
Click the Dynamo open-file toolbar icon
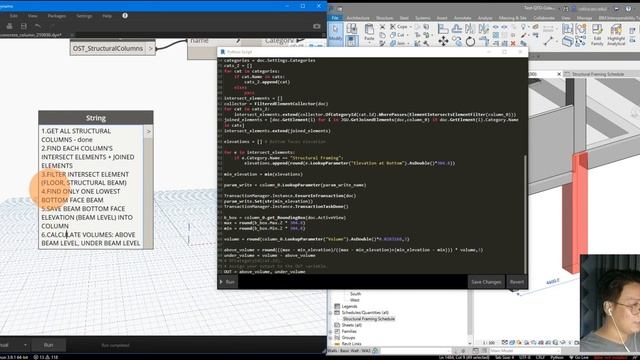9,26
